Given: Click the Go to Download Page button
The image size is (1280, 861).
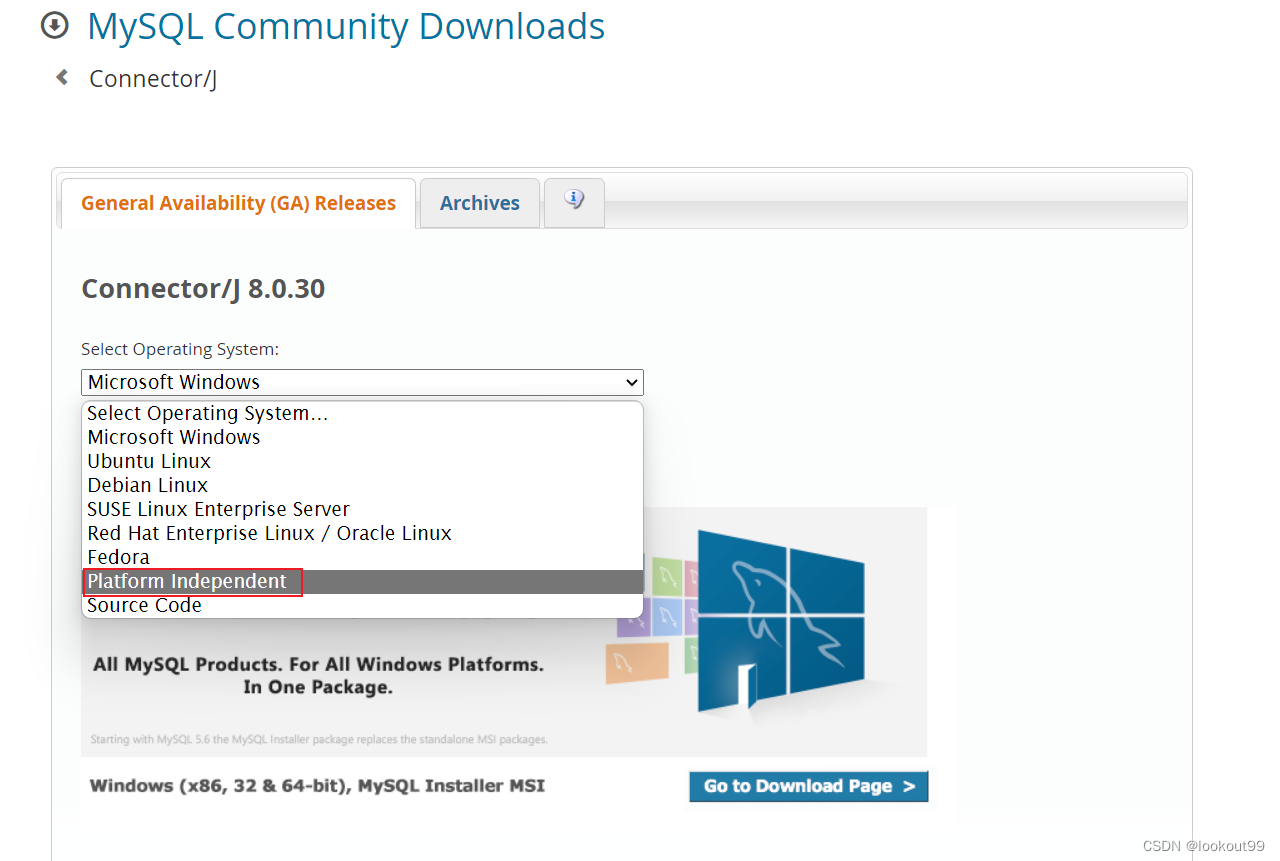Looking at the screenshot, I should [809, 786].
